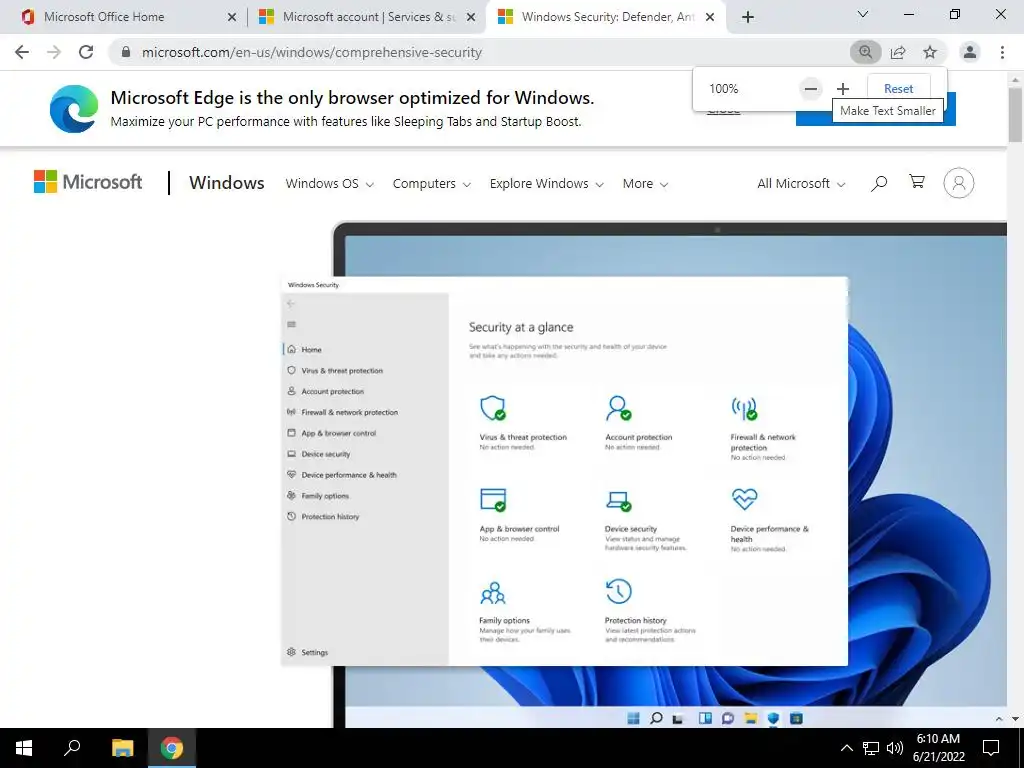This screenshot has width=1024, height=768.
Task: Click the Microsoft Edge logo in banner
Action: point(74,108)
